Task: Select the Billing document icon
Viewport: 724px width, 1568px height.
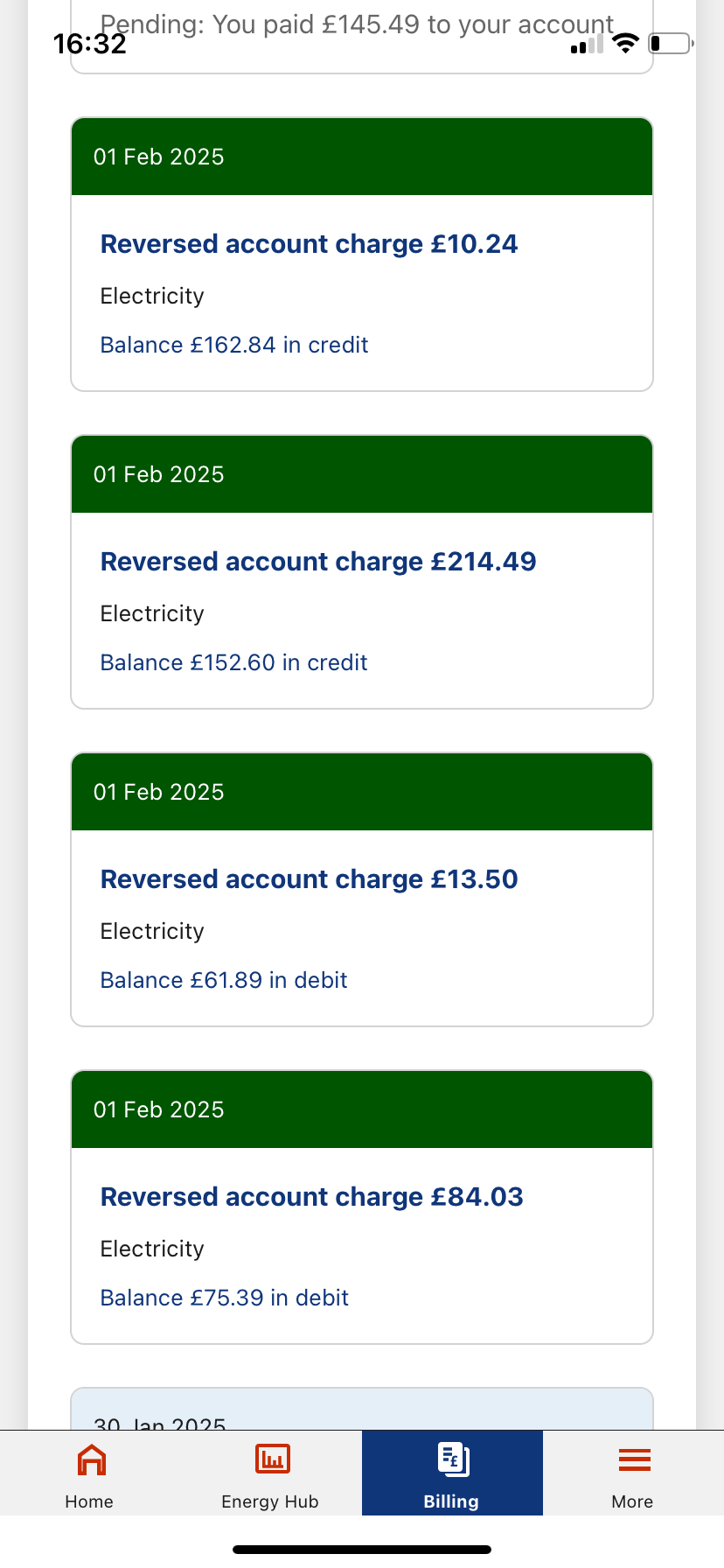Action: pos(453,1459)
